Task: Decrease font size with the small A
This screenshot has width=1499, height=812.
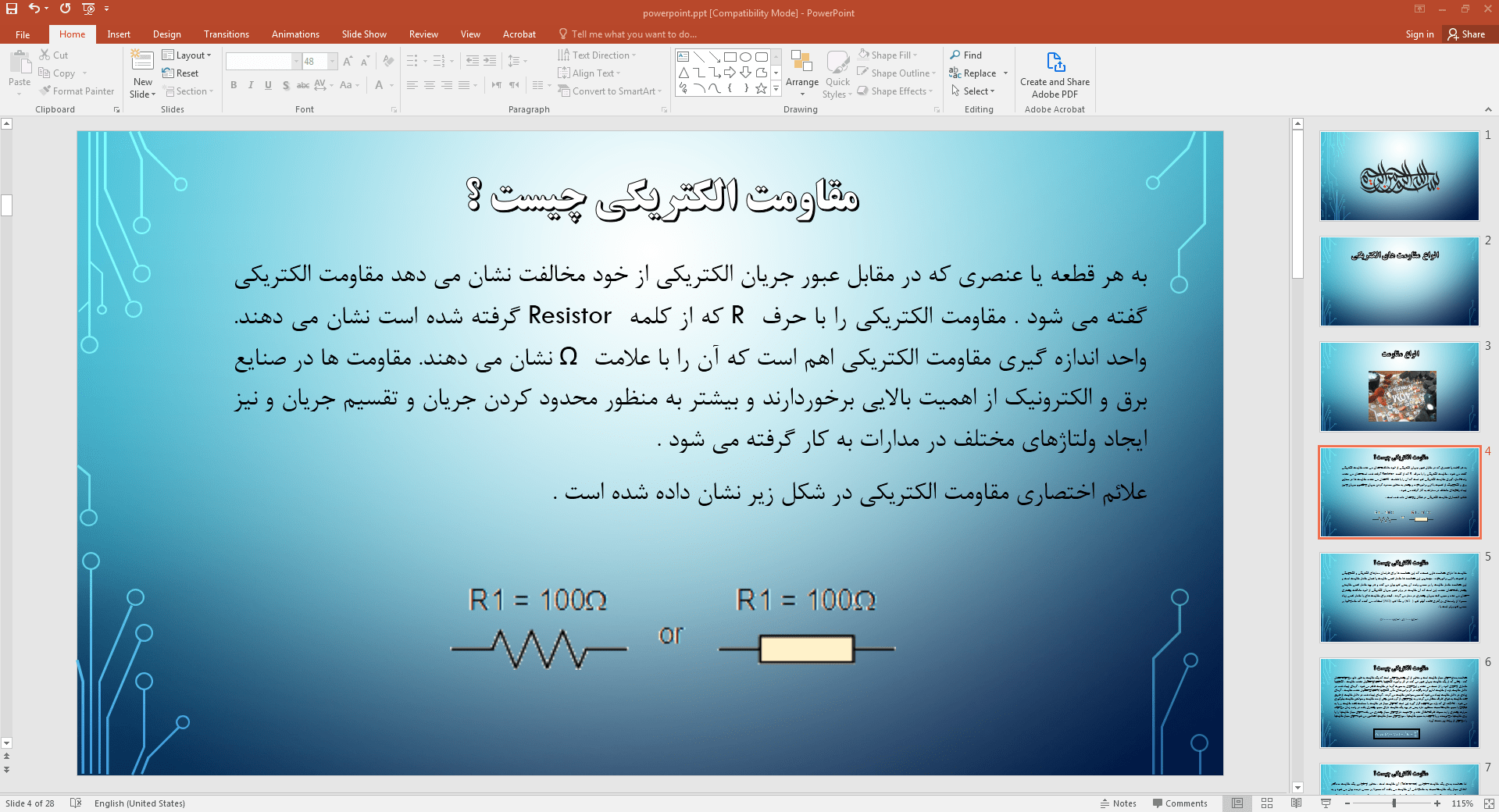Action: 365,61
